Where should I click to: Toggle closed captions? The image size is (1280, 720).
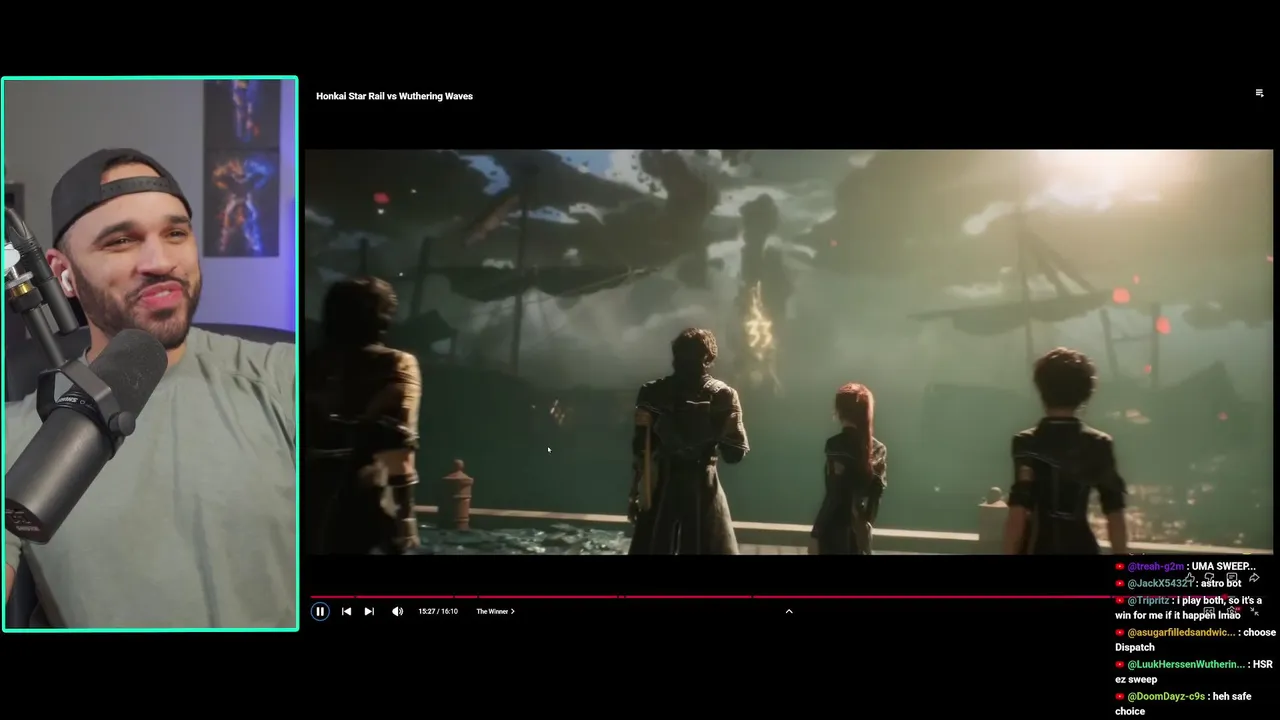1208,611
